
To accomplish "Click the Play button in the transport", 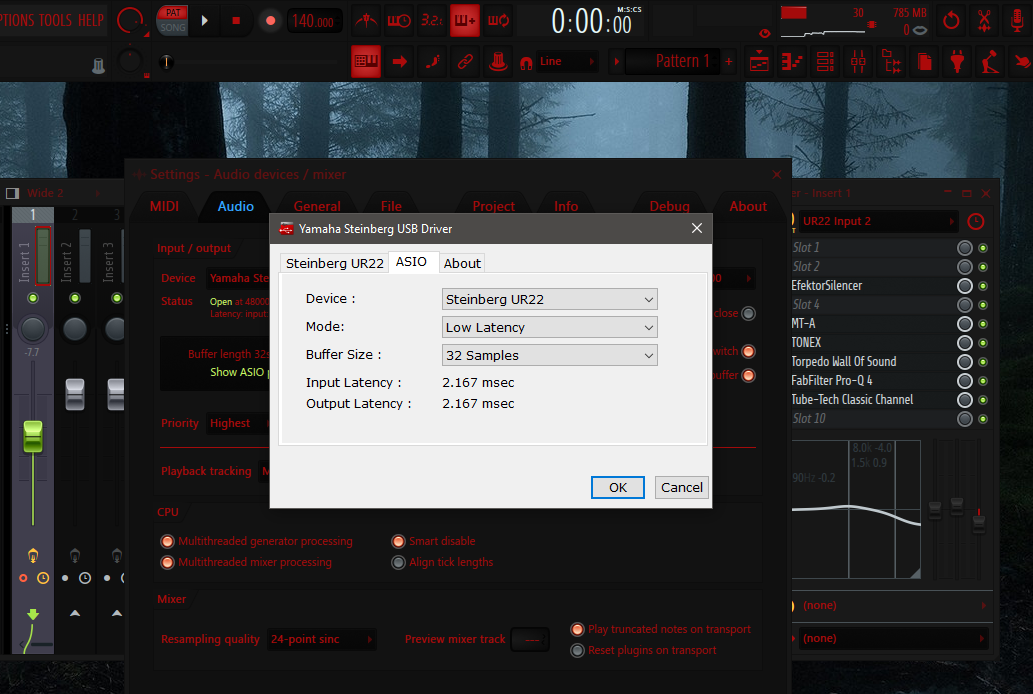I will tap(204, 20).
